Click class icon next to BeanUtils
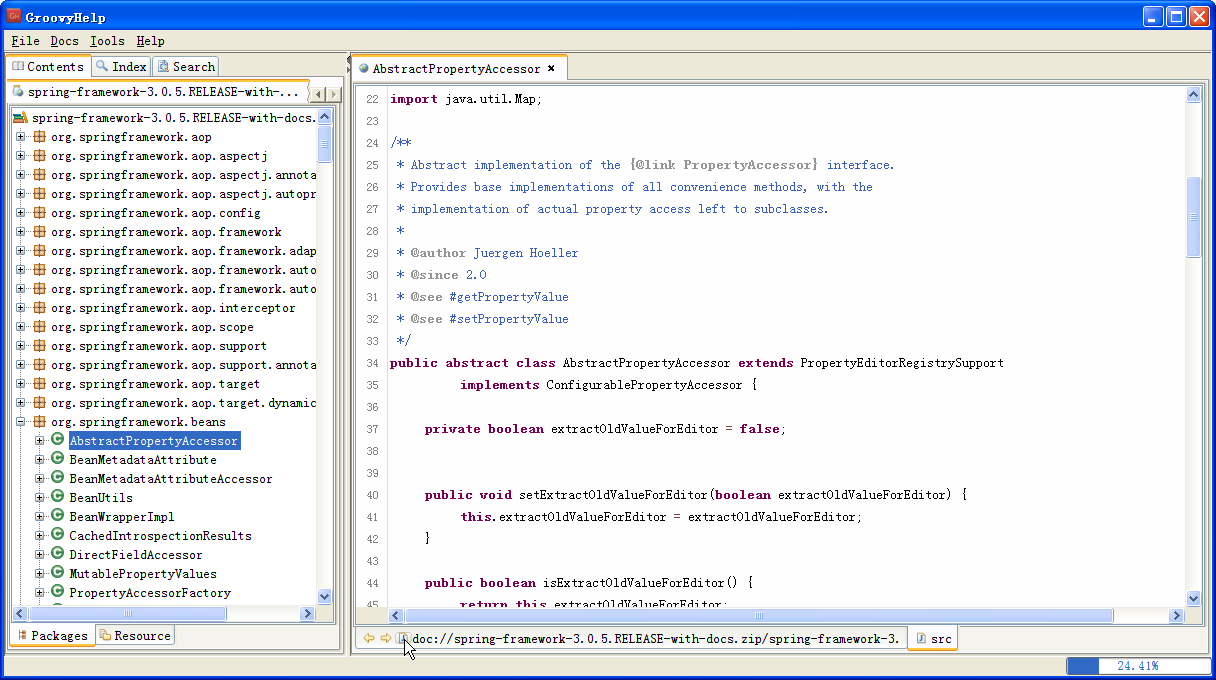The width and height of the screenshot is (1216, 680). [58, 498]
